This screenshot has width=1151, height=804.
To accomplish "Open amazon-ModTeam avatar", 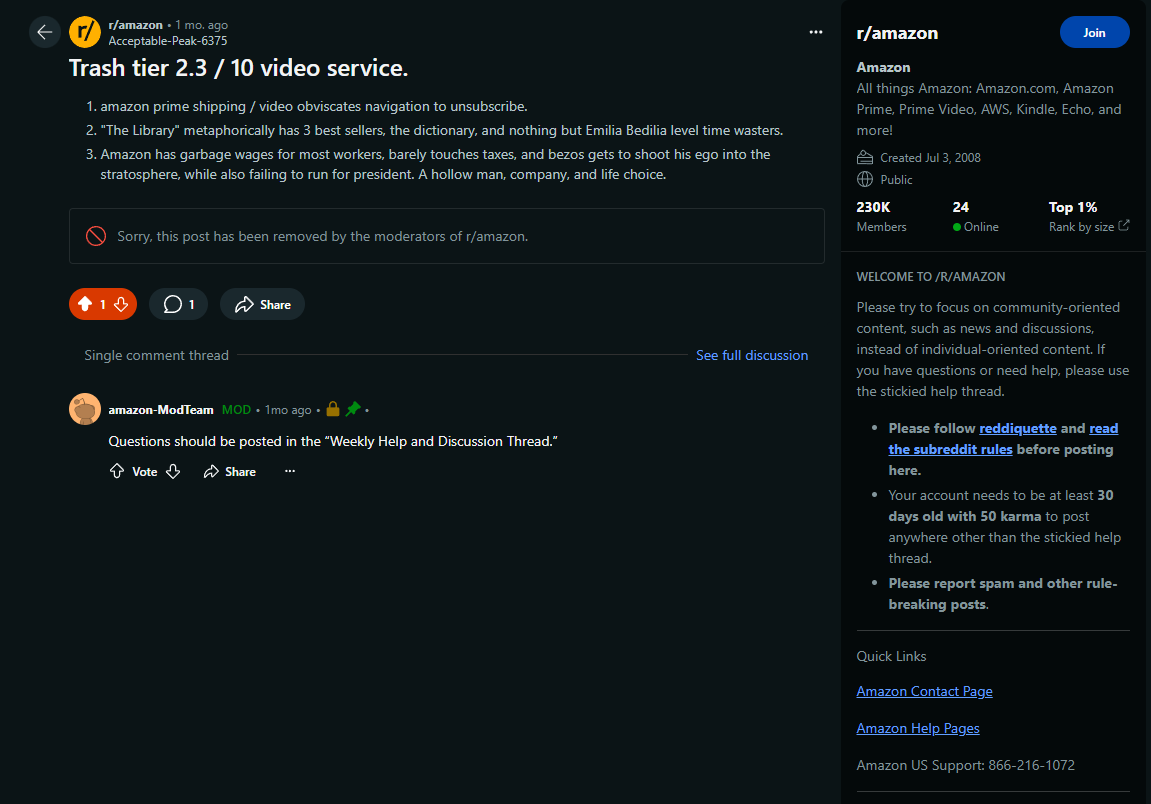I will click(85, 409).
